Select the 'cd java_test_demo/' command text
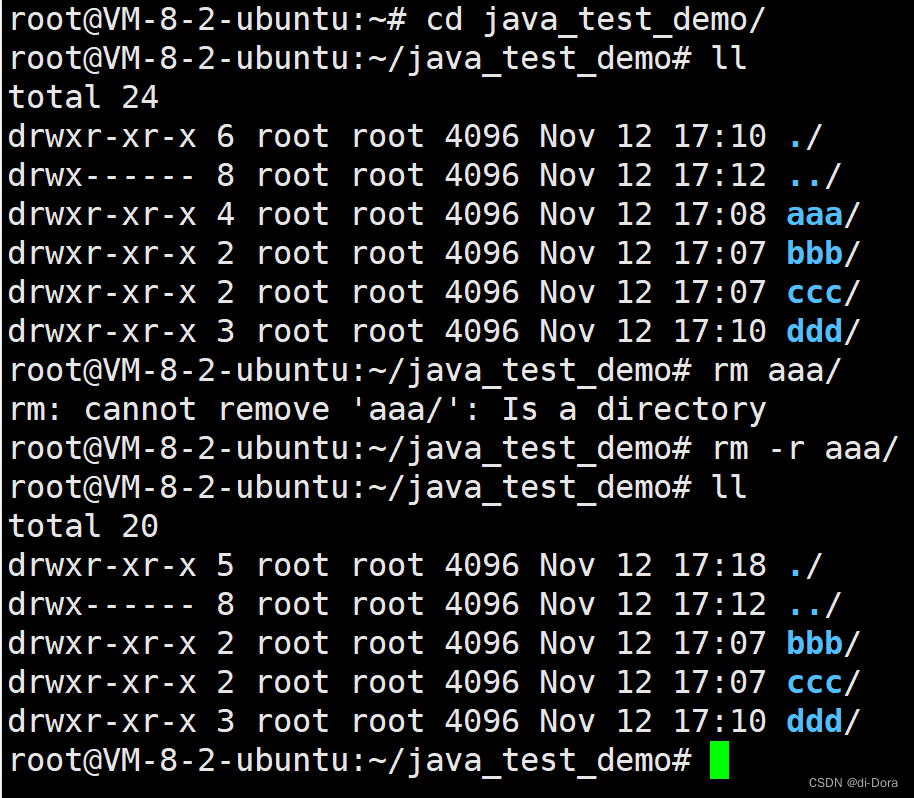 595,20
